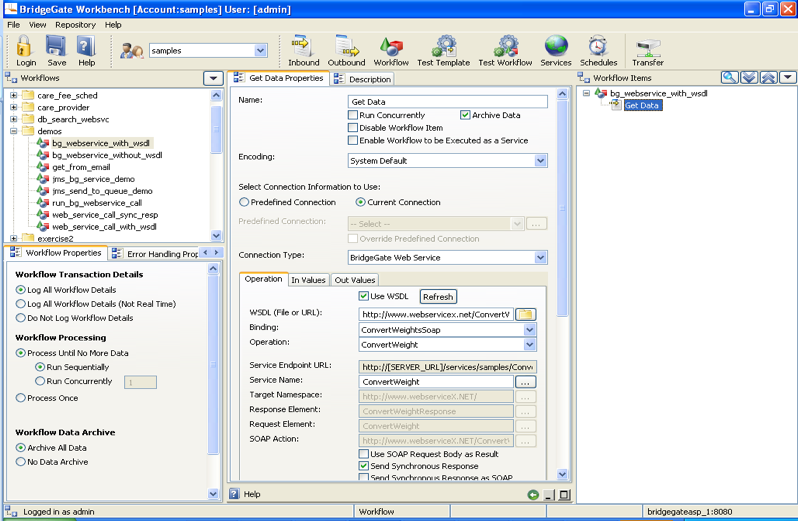Uncheck Archive Data checkbox
Viewport: 798px width, 521px height.
click(465, 115)
